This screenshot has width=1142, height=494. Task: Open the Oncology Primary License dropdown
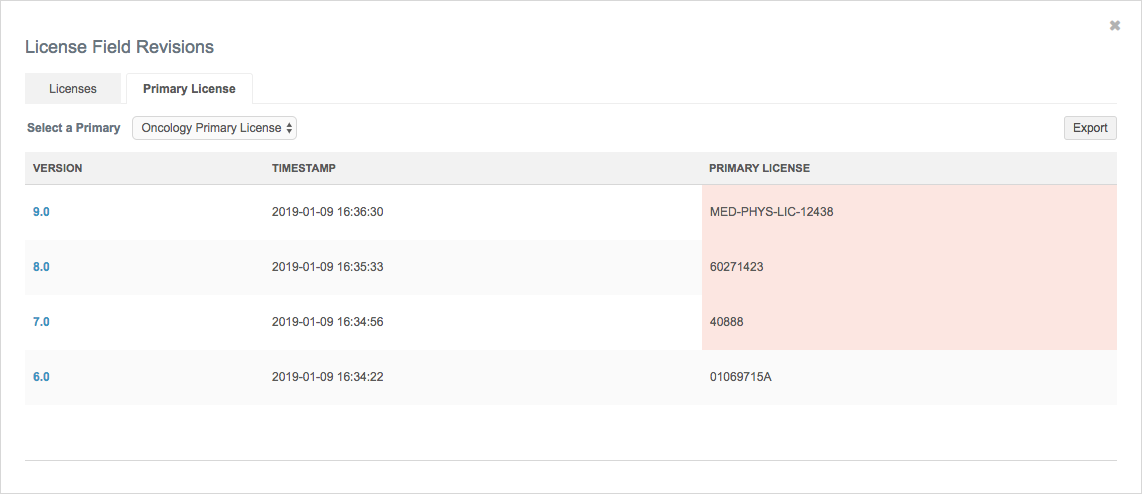[215, 128]
